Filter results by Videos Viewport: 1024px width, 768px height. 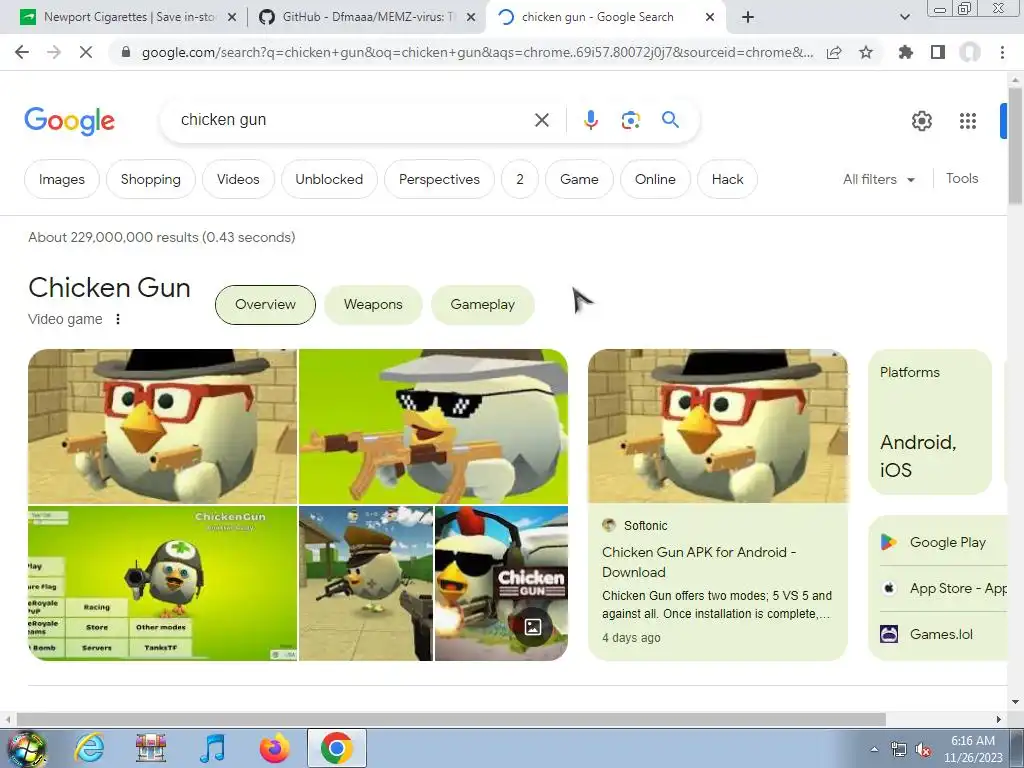pyautogui.click(x=238, y=179)
